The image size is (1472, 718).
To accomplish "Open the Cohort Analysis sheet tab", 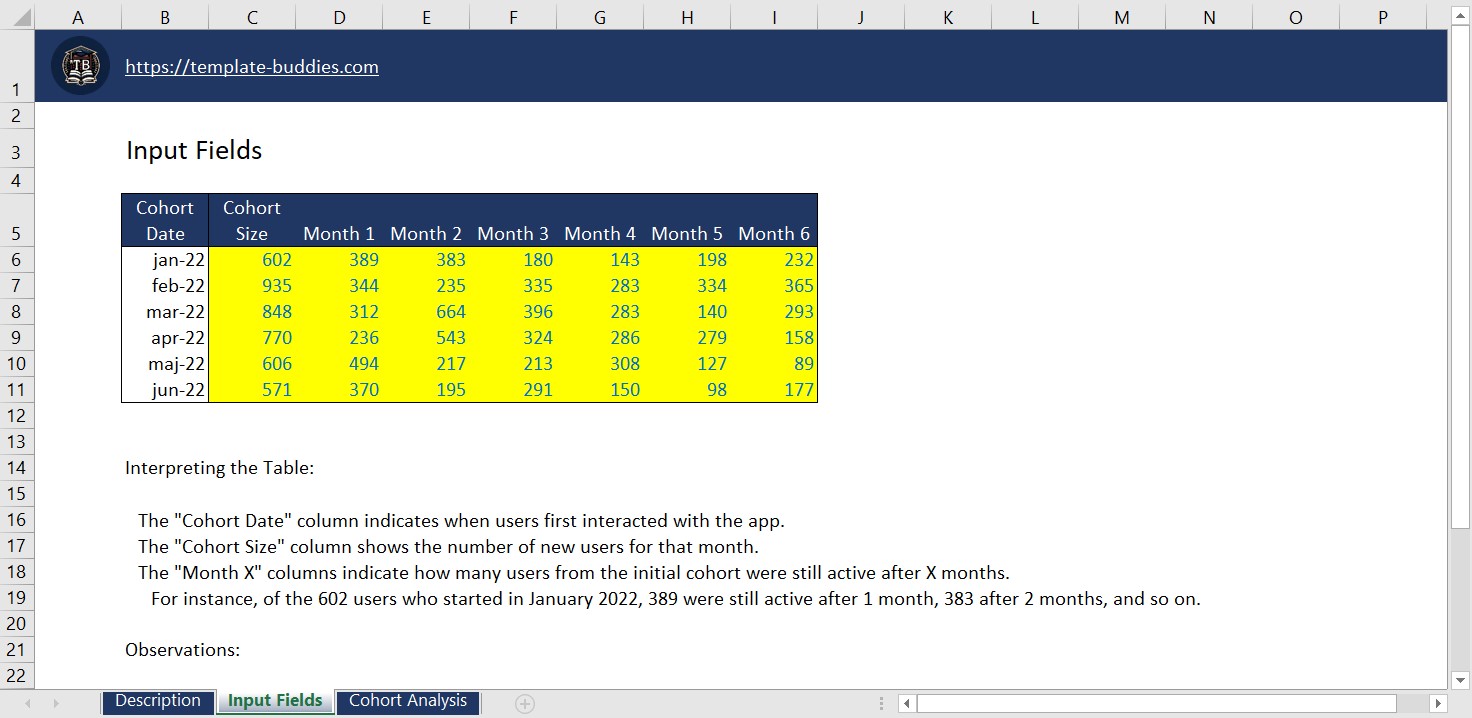I will pyautogui.click(x=407, y=701).
